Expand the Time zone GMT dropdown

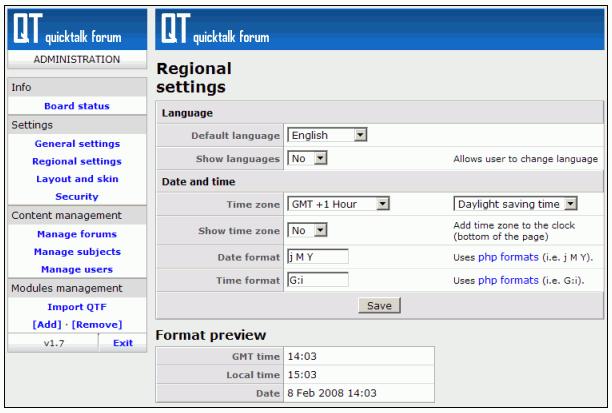point(338,204)
